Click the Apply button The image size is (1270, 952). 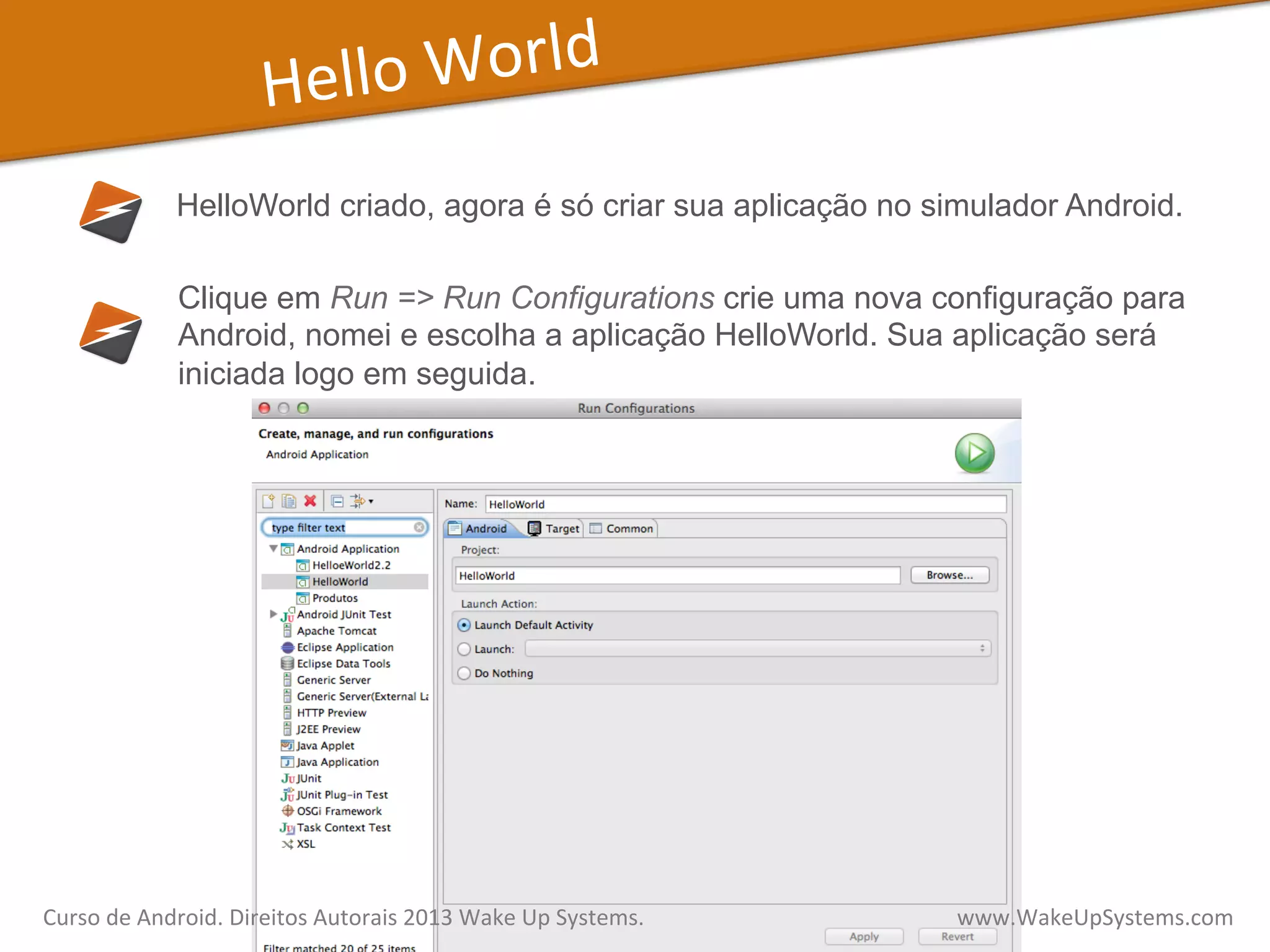click(864, 937)
